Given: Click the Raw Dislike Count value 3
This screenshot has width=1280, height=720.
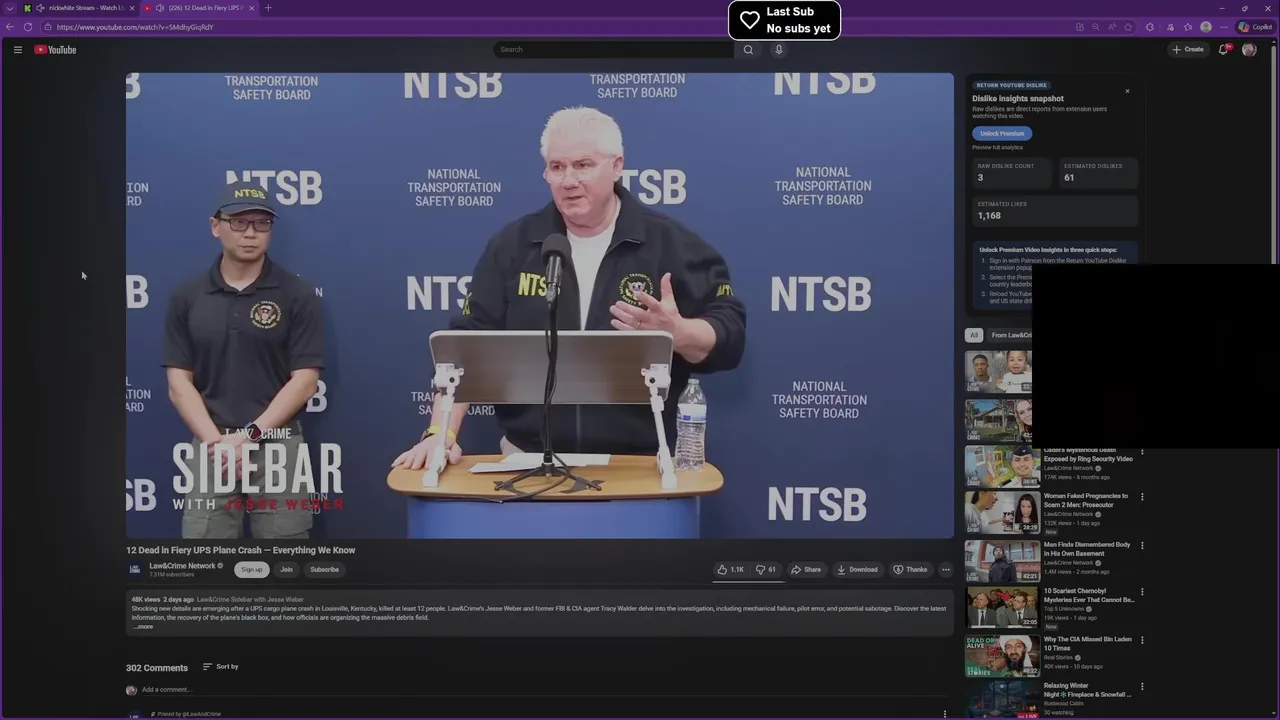Looking at the screenshot, I should tap(980, 178).
